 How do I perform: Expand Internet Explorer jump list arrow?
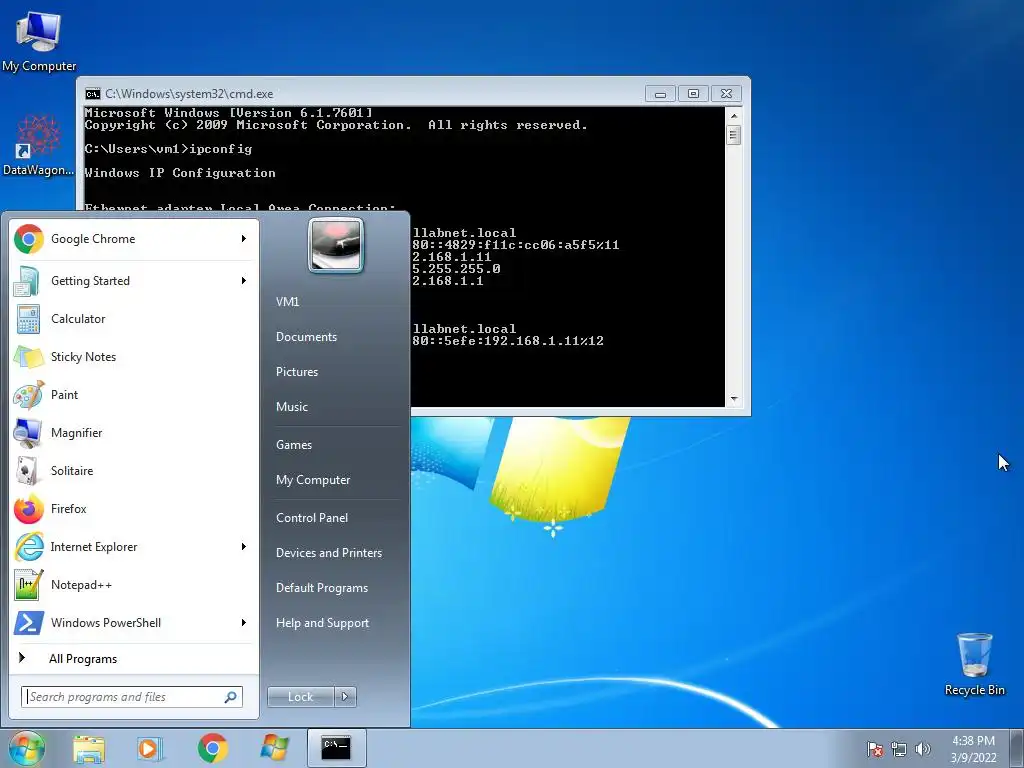(x=244, y=547)
